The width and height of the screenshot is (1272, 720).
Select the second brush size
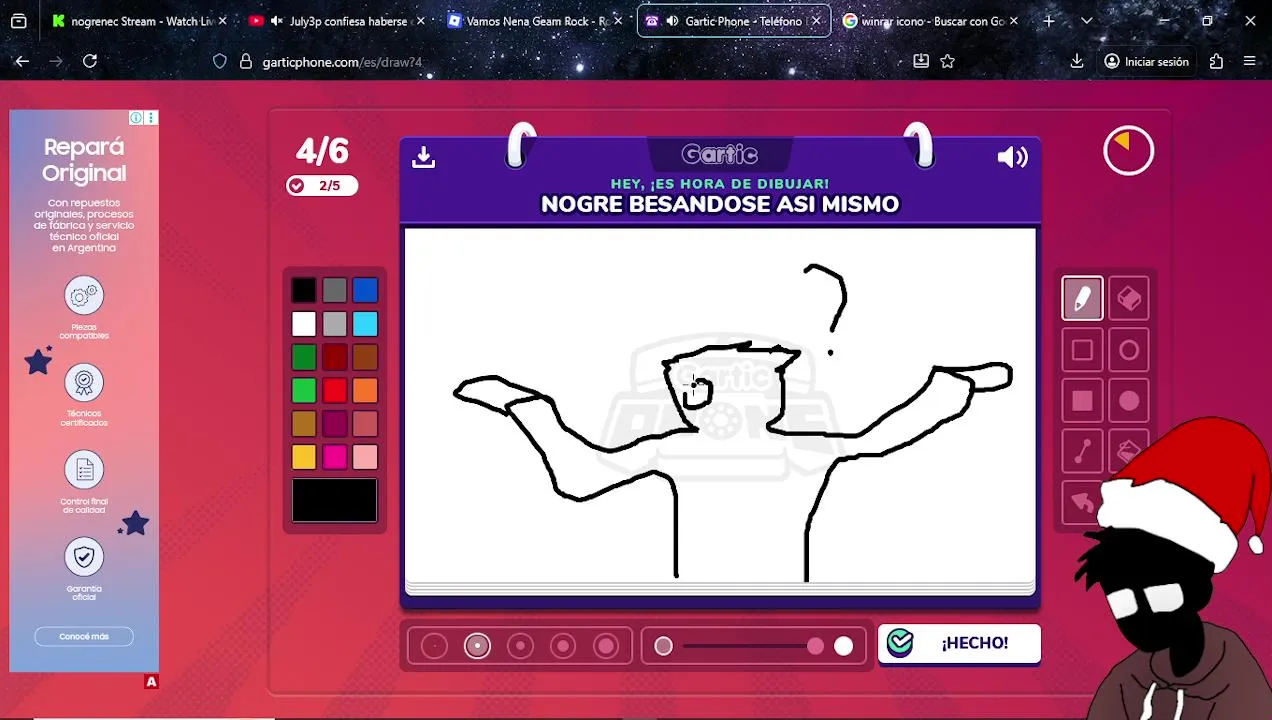point(477,646)
